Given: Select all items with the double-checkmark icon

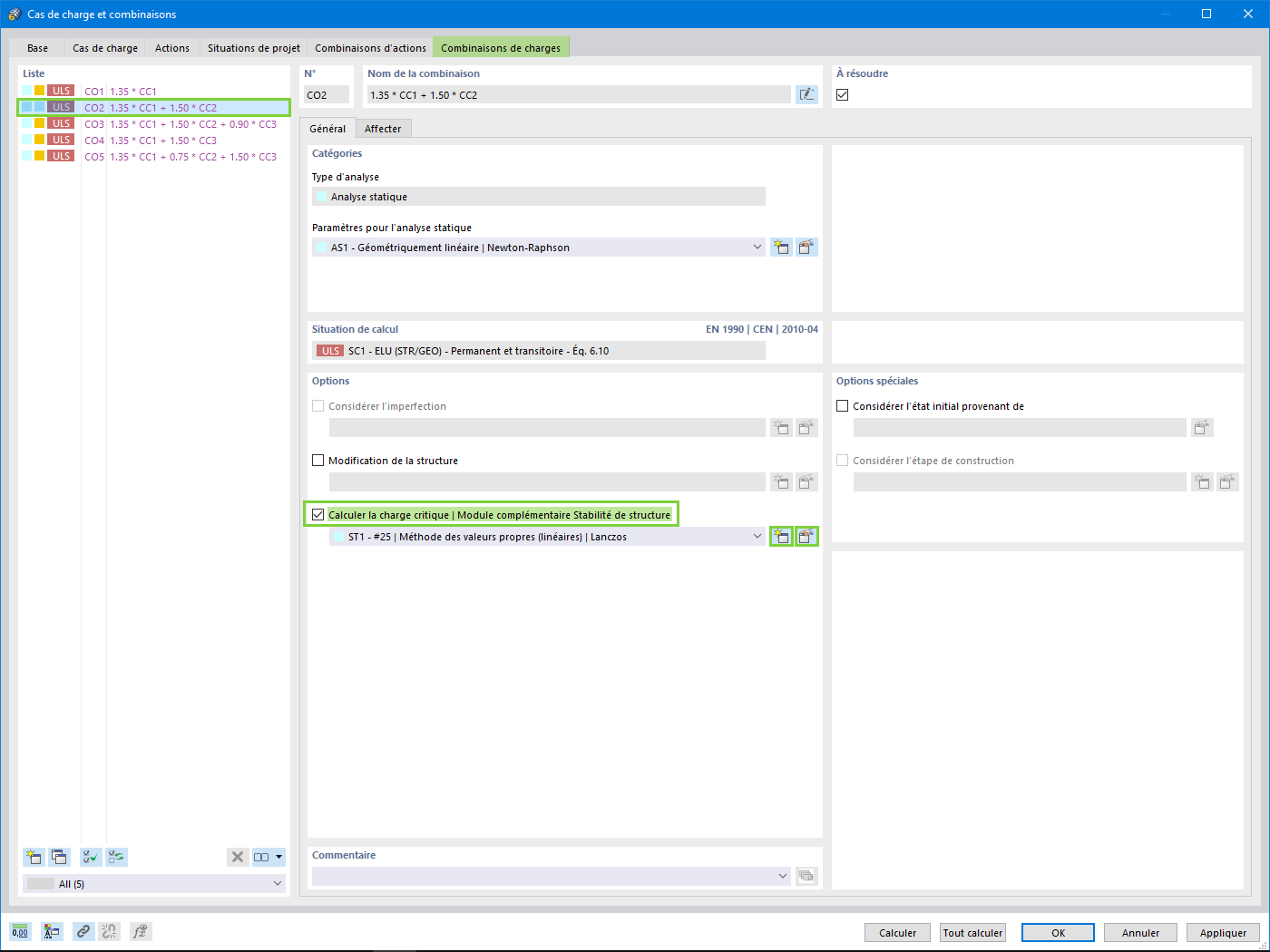Looking at the screenshot, I should point(91,857).
